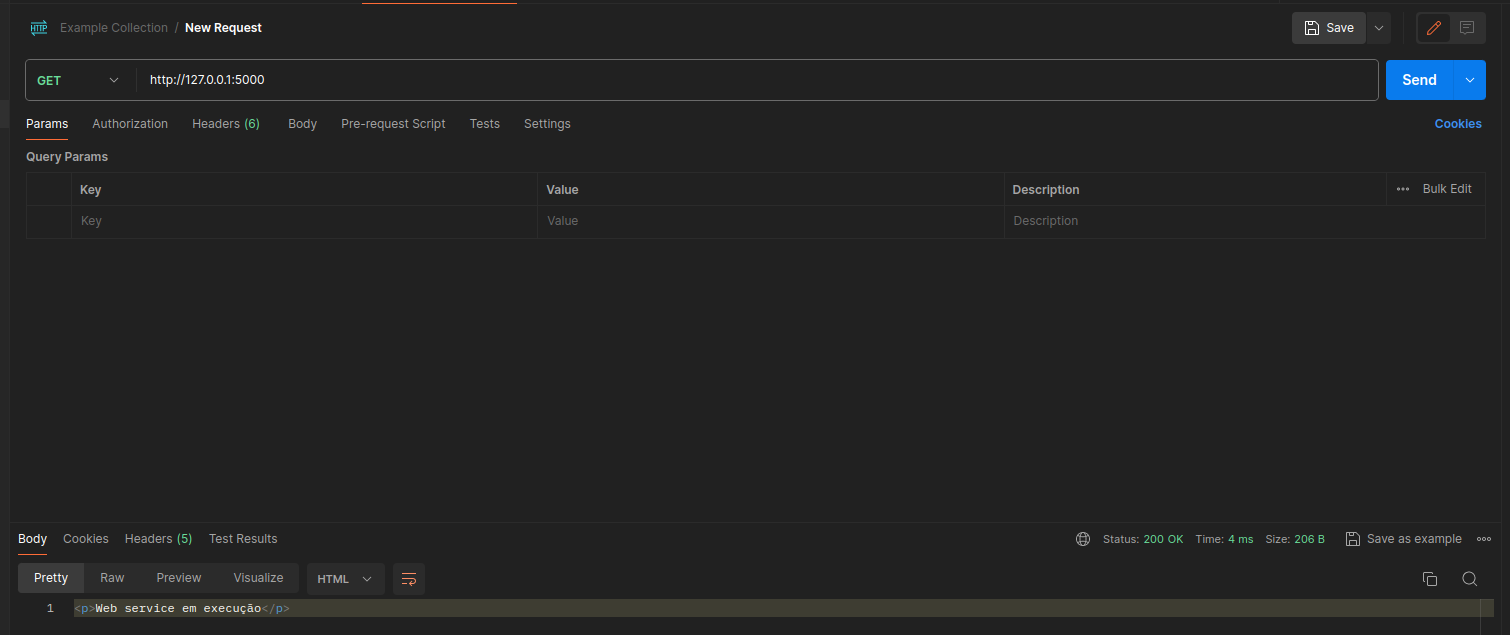This screenshot has width=1510, height=635.
Task: Open the Cookies link
Action: [1458, 124]
